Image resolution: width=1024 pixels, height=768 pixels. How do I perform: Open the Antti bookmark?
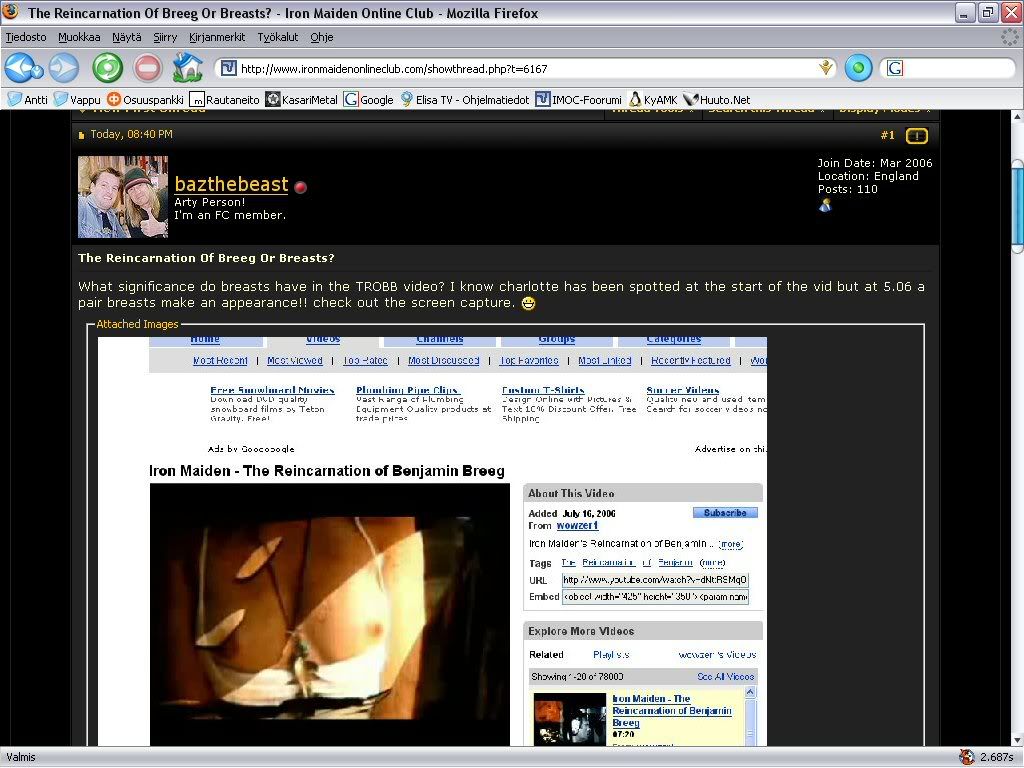[x=27, y=99]
